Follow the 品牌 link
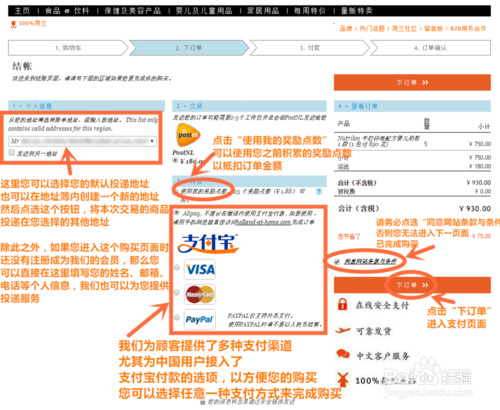 tap(346, 29)
